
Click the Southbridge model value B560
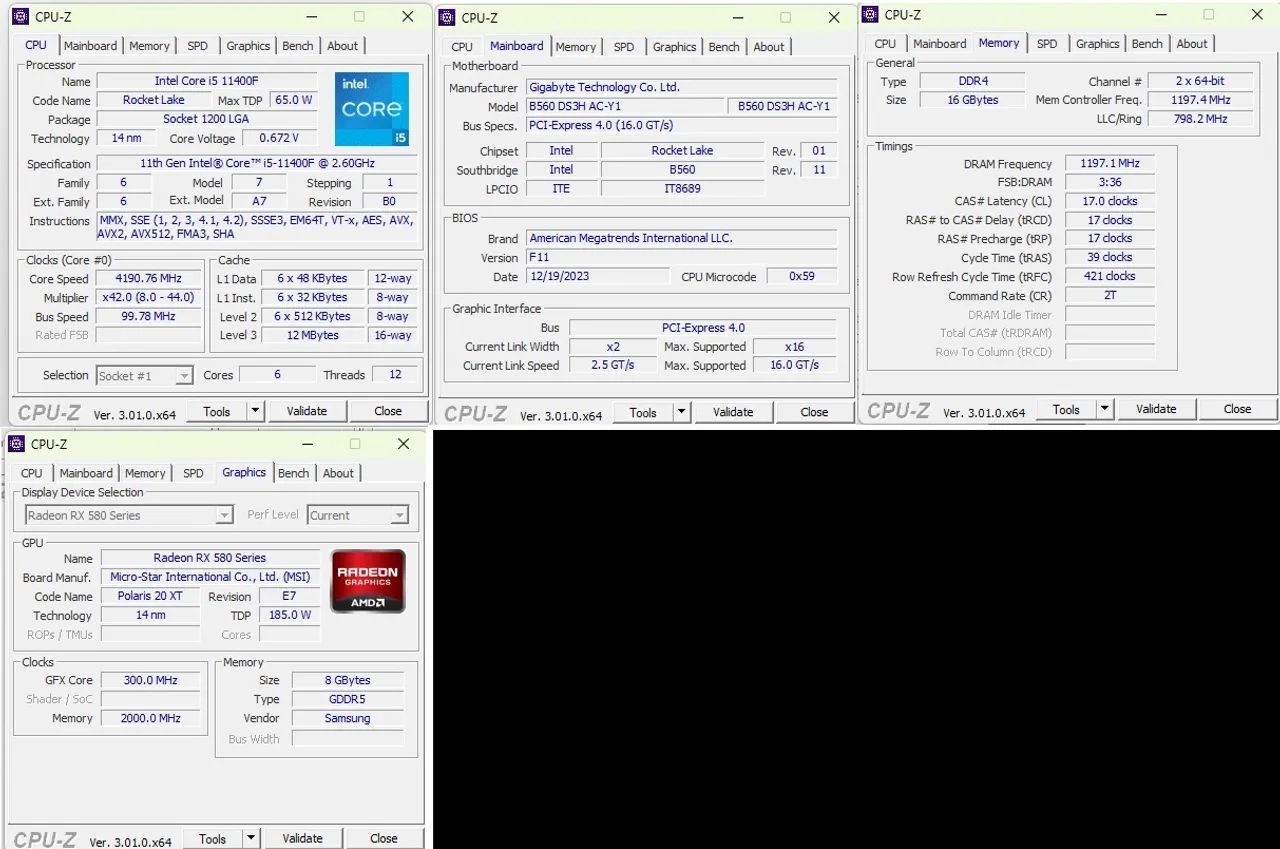(x=682, y=170)
